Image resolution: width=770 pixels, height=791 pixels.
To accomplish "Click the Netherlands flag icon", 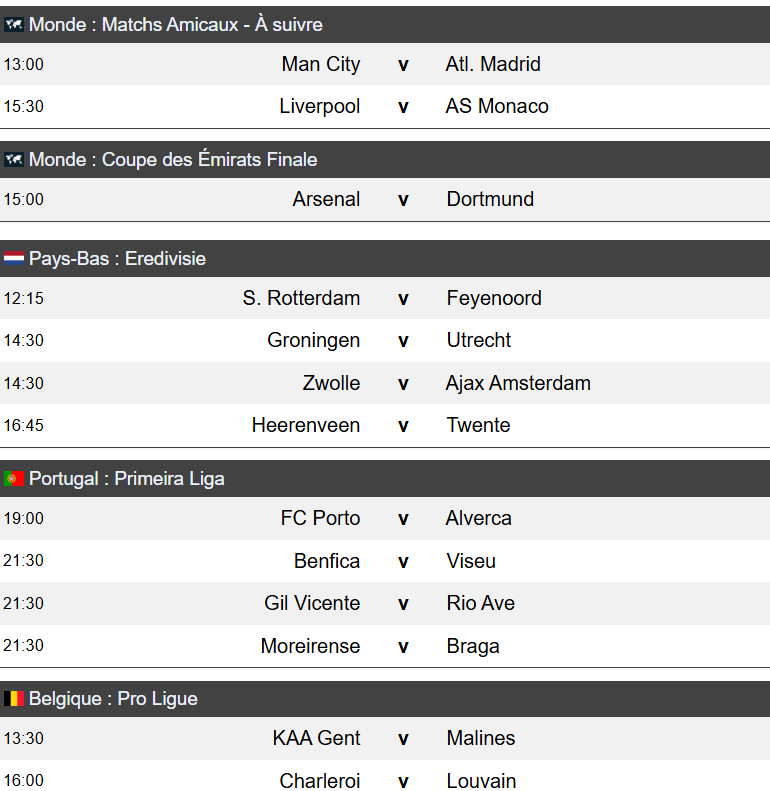I will point(14,258).
